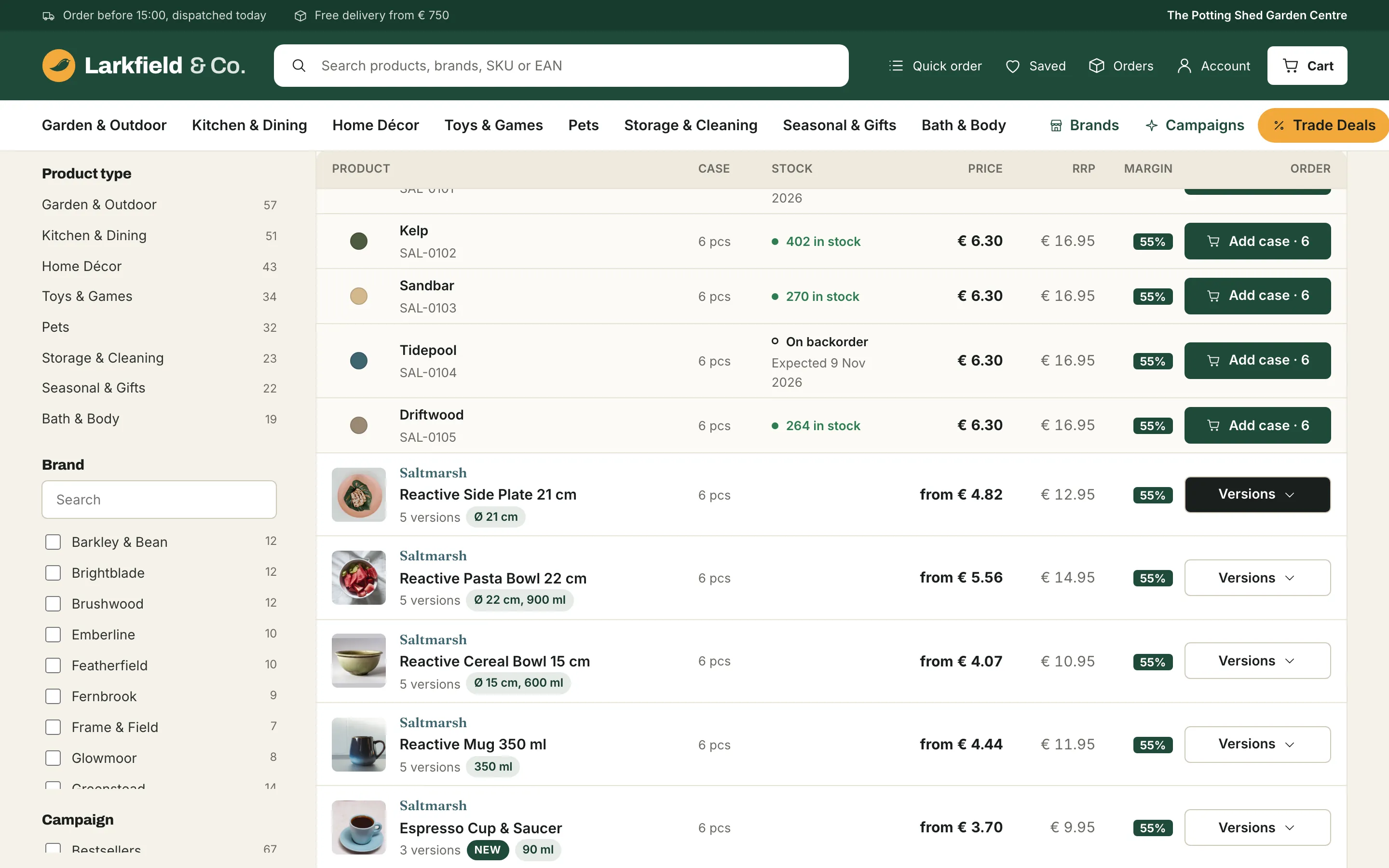The image size is (1389, 868).
Task: Expand Versions for Reactive Cereal Bowl
Action: click(x=1257, y=661)
